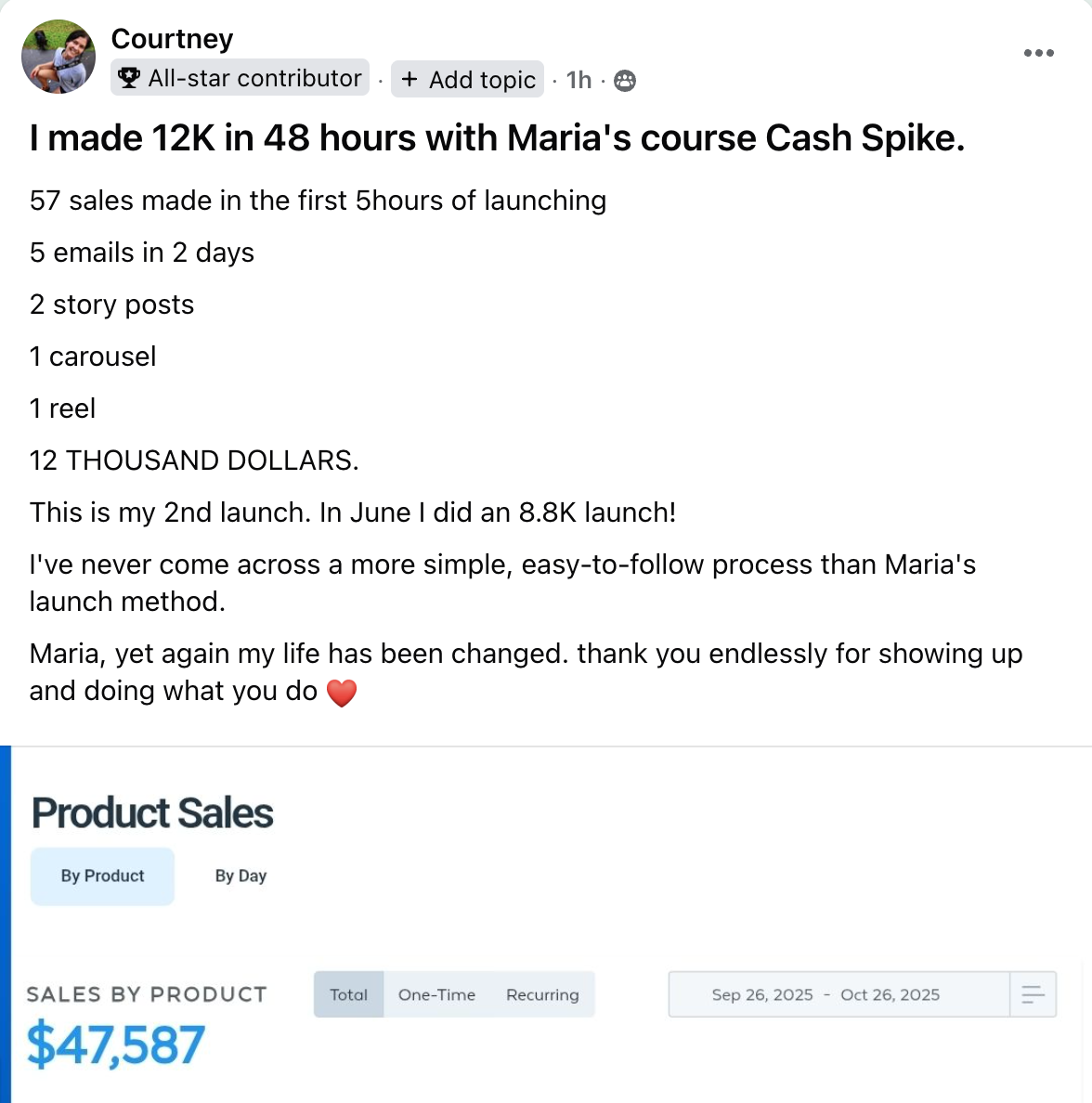Toggle sales view to Total
The height and width of the screenshot is (1103, 1092).
[348, 994]
